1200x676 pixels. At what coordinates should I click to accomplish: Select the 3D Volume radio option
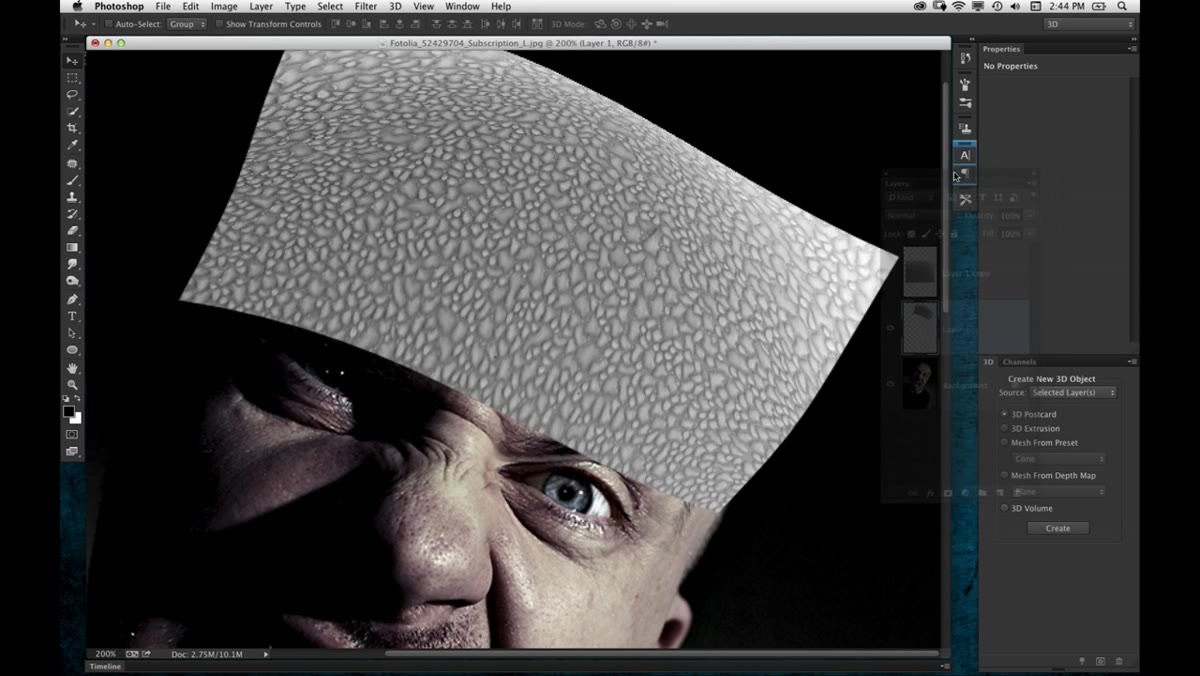1004,508
